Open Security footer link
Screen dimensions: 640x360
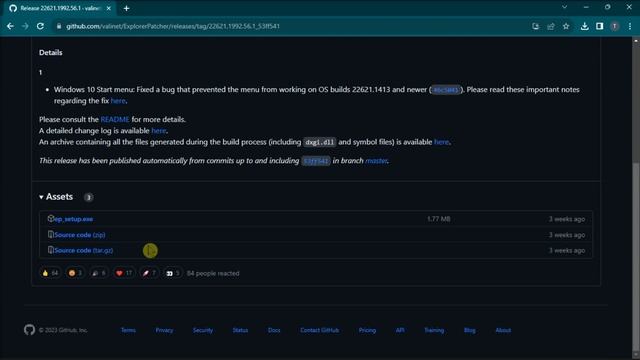click(x=203, y=330)
